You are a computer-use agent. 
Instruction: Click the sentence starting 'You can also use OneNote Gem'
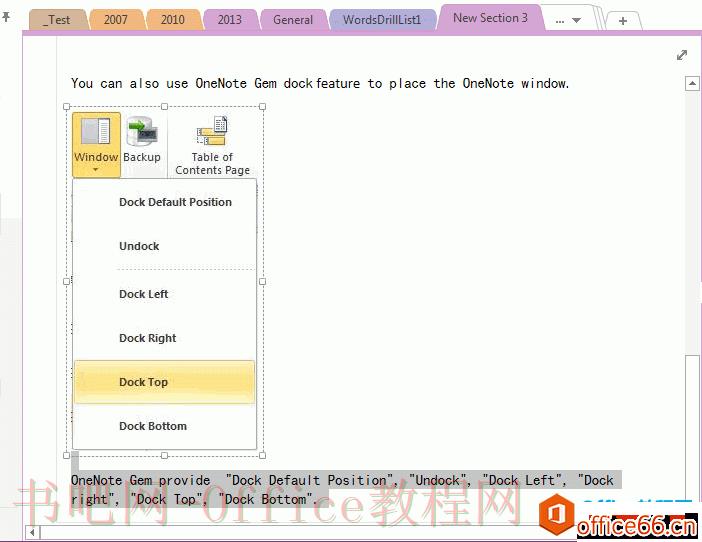pos(320,83)
